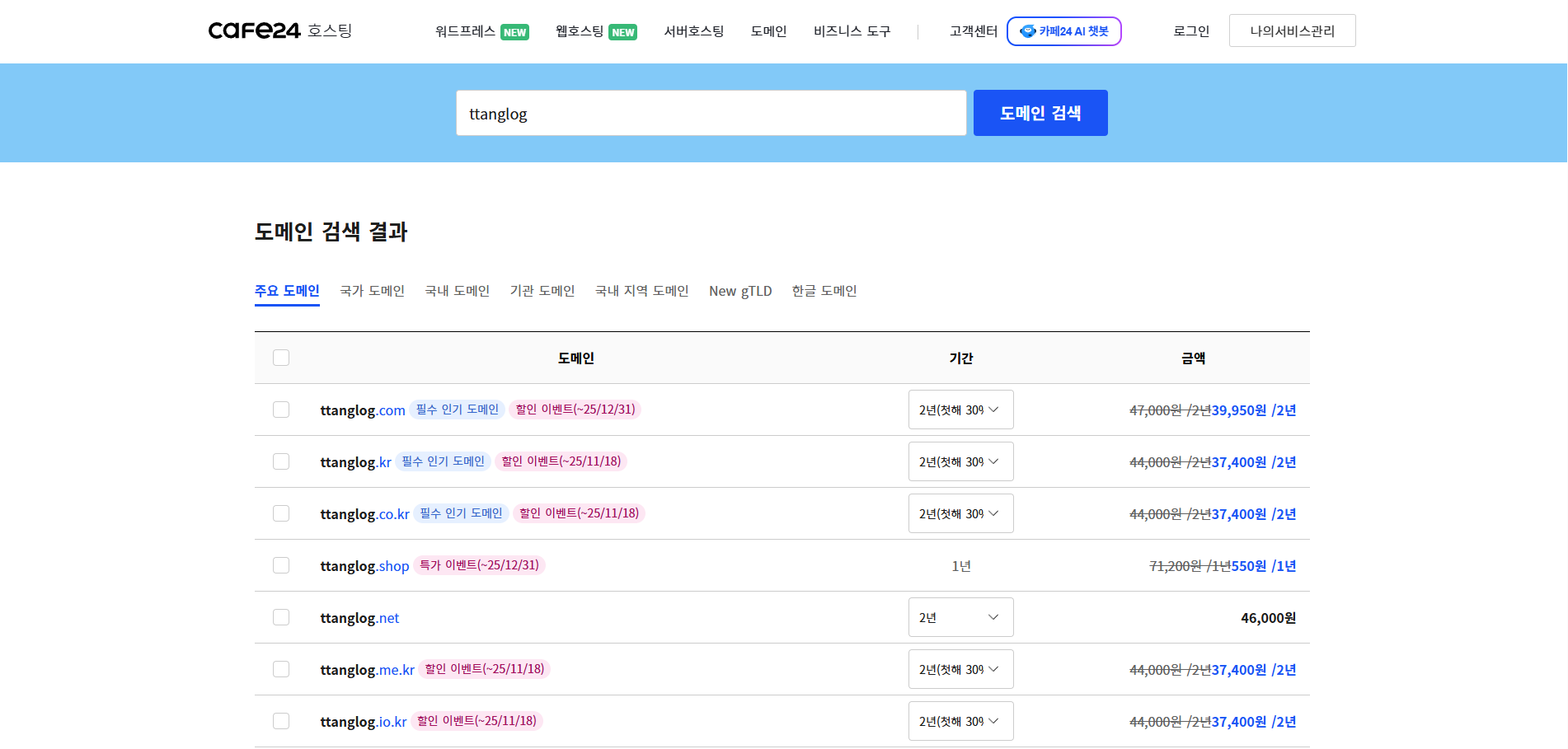Check the ttanglog.io.kr checkbox
Screen dimensions: 1568x749
click(x=281, y=721)
